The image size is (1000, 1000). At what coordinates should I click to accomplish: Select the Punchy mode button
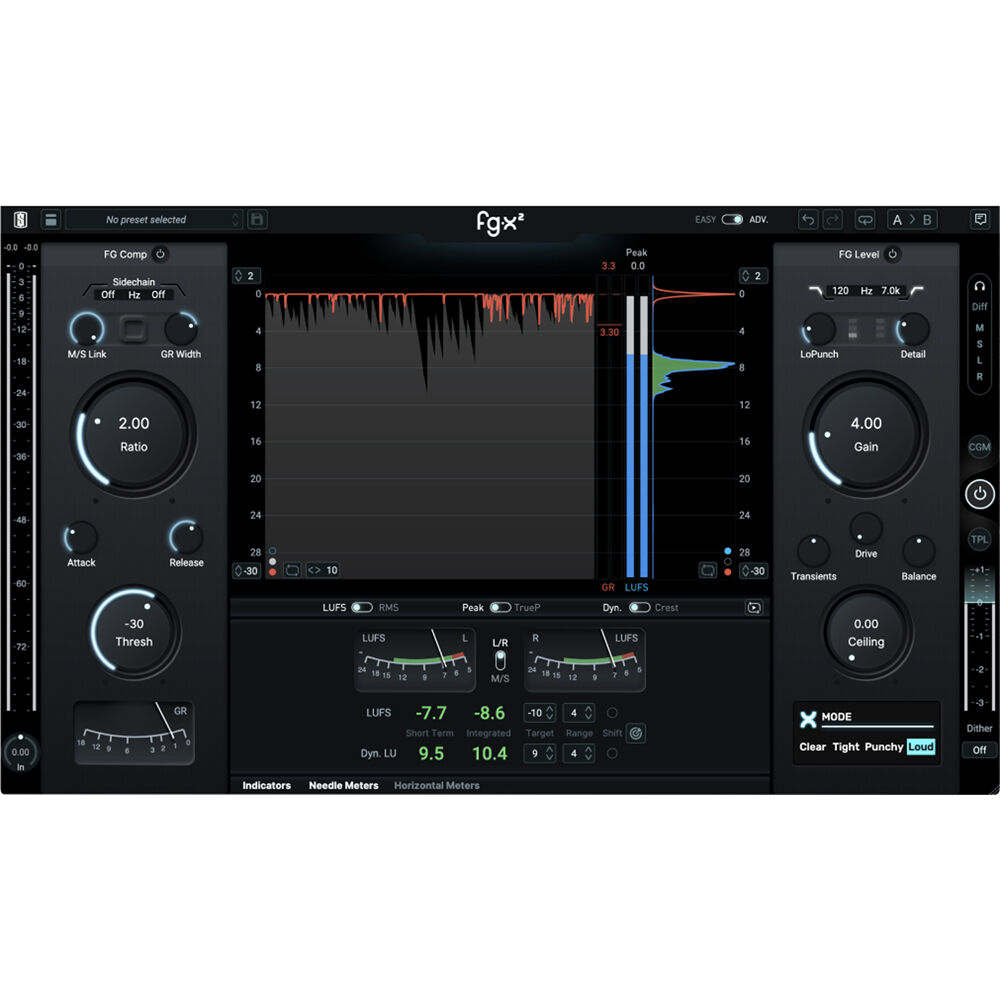[884, 747]
